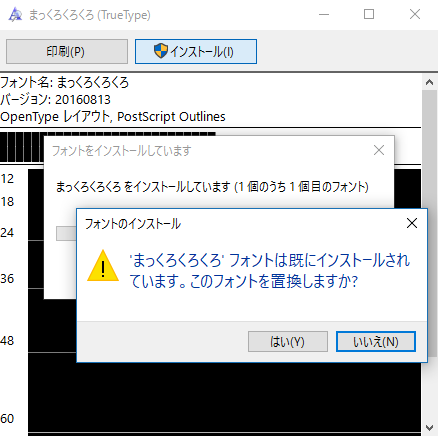Maximize the font viewer window

coord(369,14)
